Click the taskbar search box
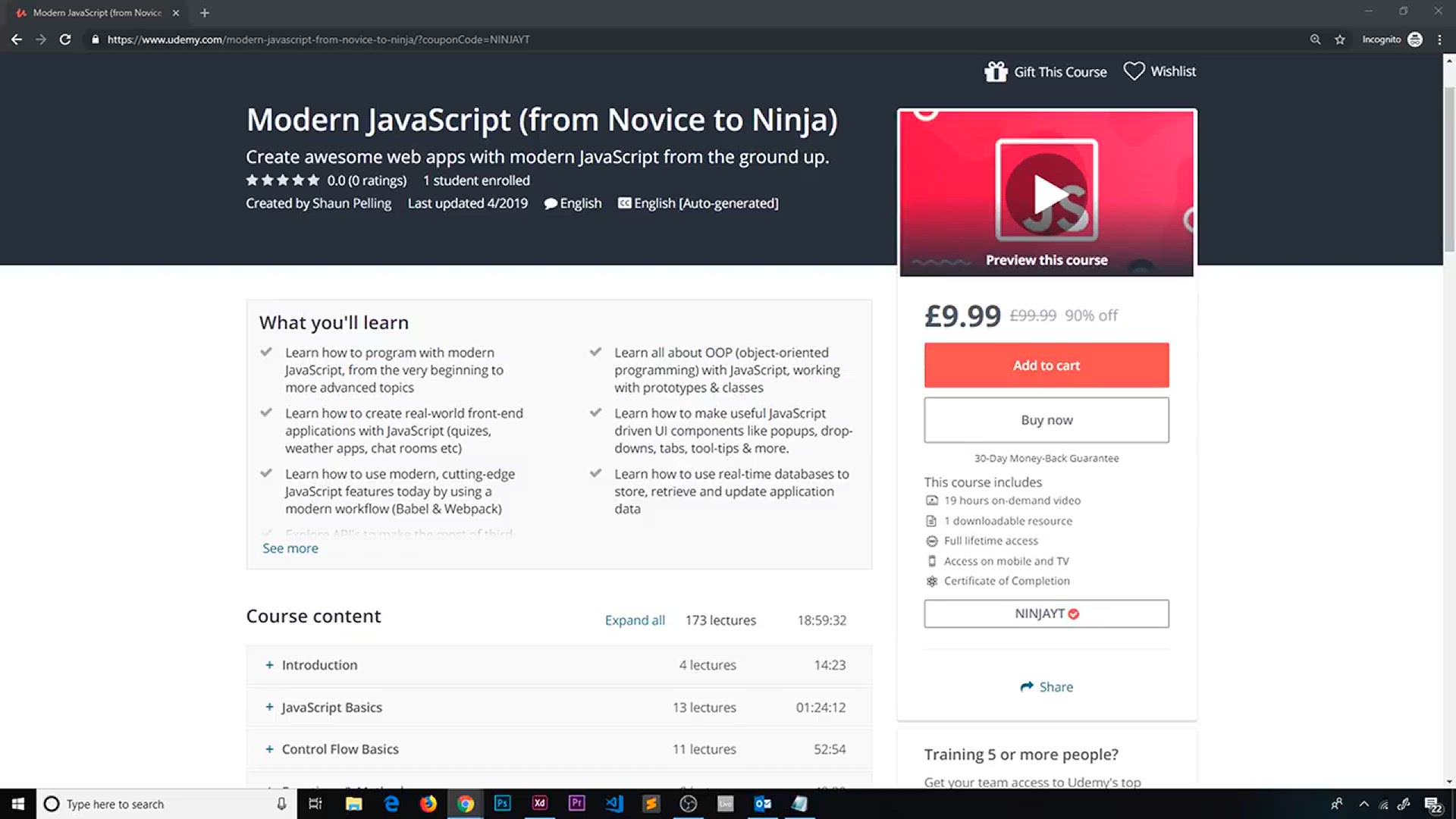Viewport: 1456px width, 819px height. 167,804
